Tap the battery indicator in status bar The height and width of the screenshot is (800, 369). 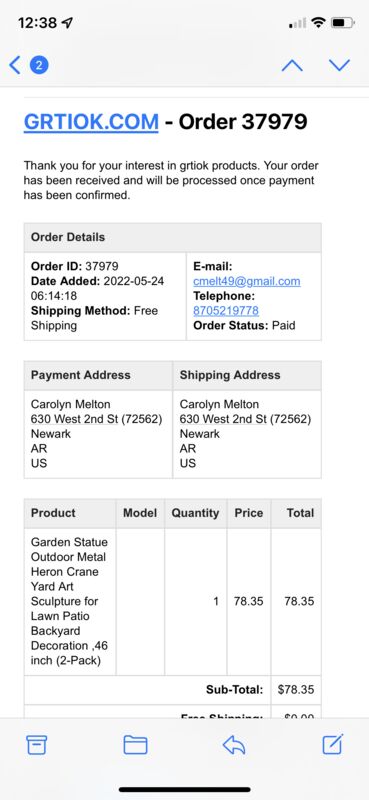342,22
